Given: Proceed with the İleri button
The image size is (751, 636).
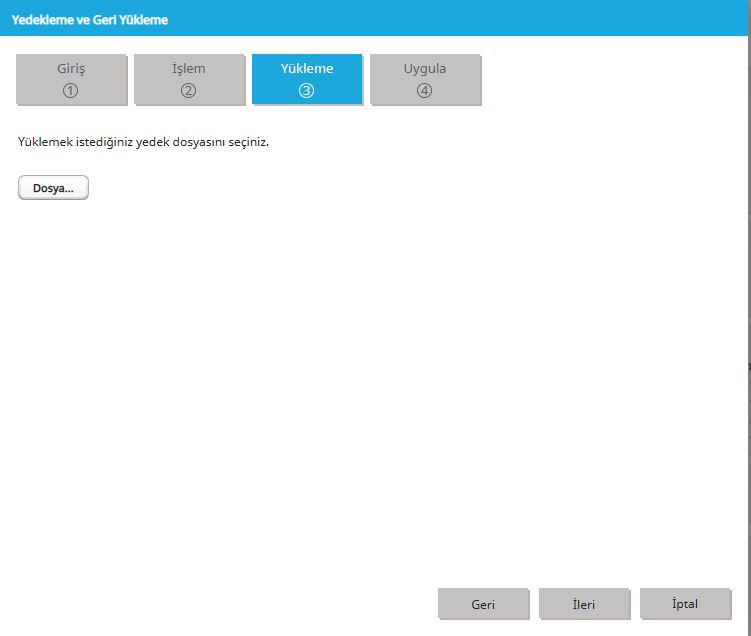Looking at the screenshot, I should tap(584, 604).
